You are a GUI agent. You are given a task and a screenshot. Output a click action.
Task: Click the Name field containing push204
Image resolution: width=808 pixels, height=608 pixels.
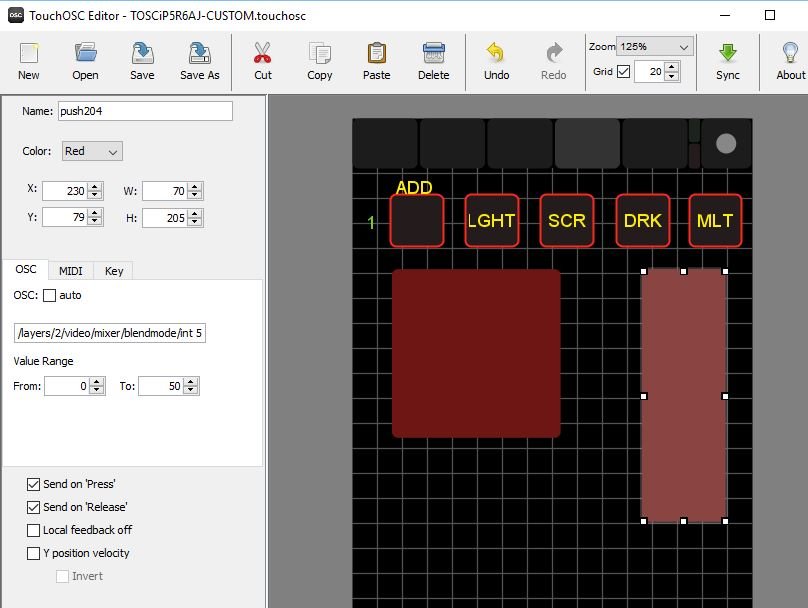pos(146,111)
